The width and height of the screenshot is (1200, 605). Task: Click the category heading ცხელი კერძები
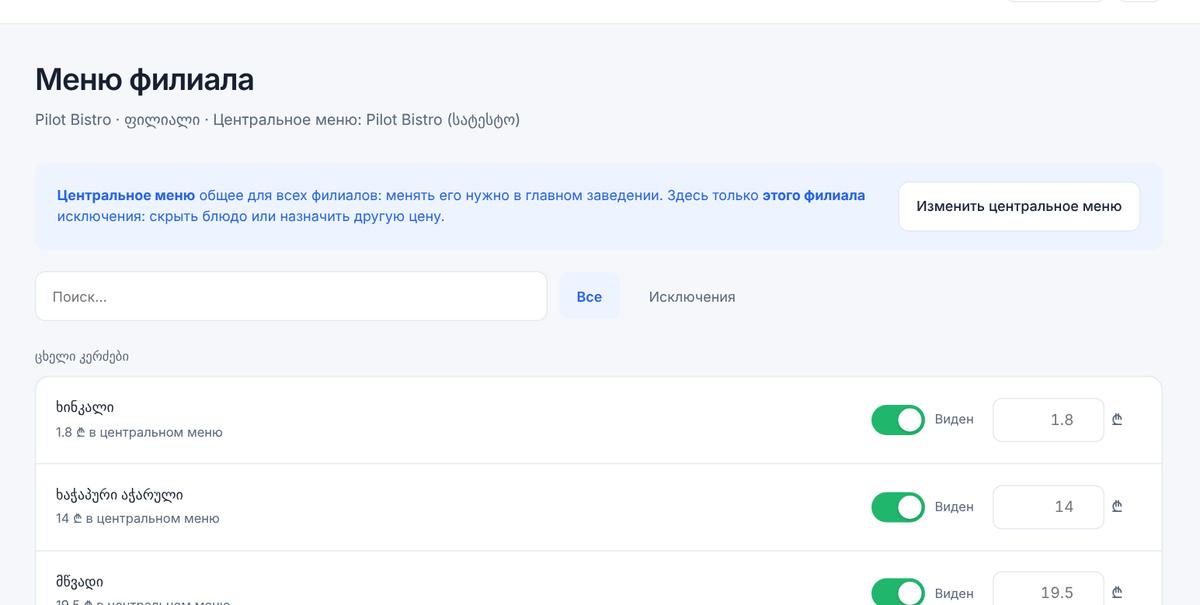82,356
